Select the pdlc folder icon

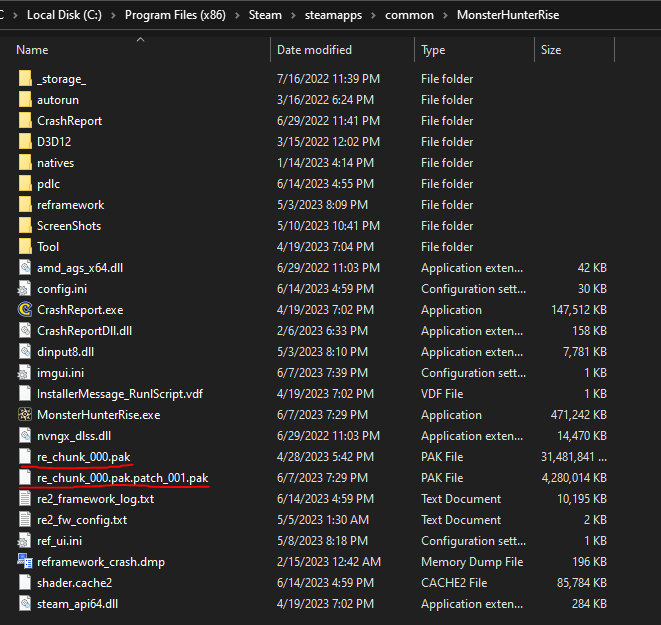[25, 184]
